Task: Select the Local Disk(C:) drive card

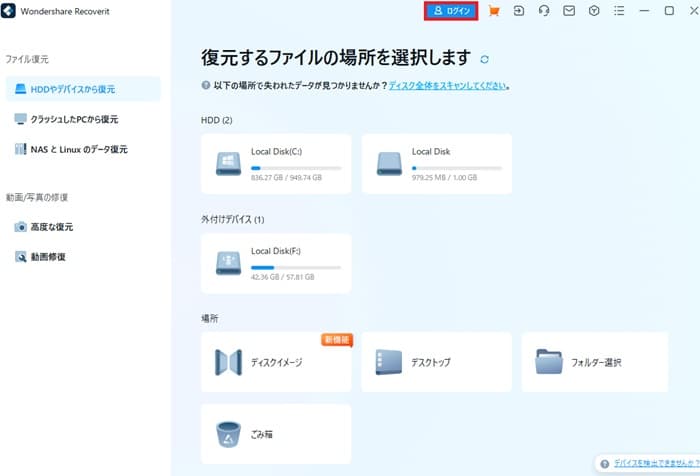Action: pos(276,164)
